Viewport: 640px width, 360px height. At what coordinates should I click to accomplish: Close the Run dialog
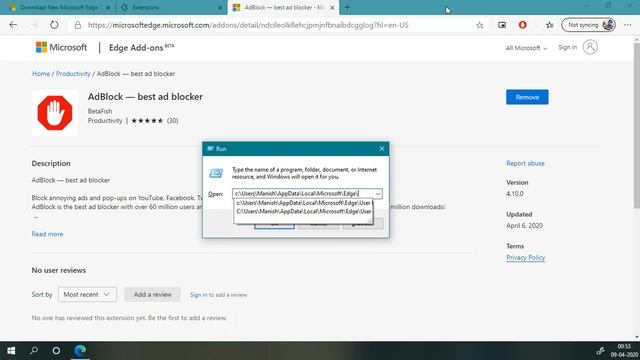[x=382, y=149]
